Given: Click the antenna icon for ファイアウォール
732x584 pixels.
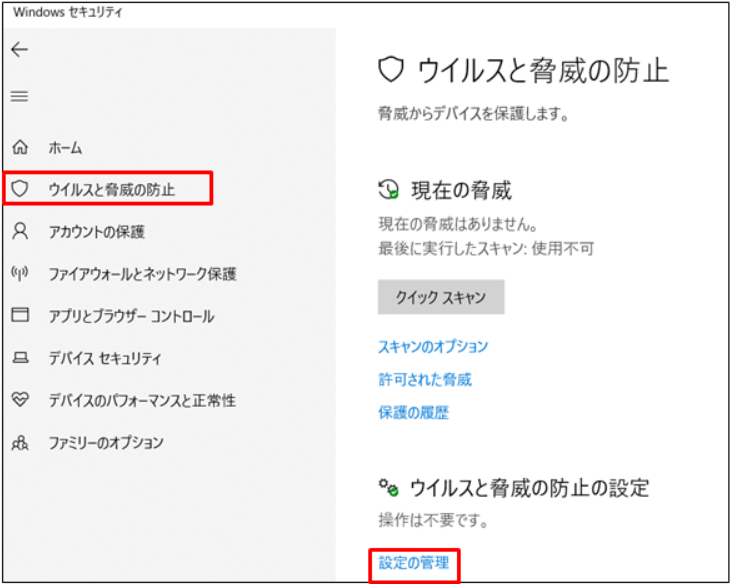Looking at the screenshot, I should (20, 274).
